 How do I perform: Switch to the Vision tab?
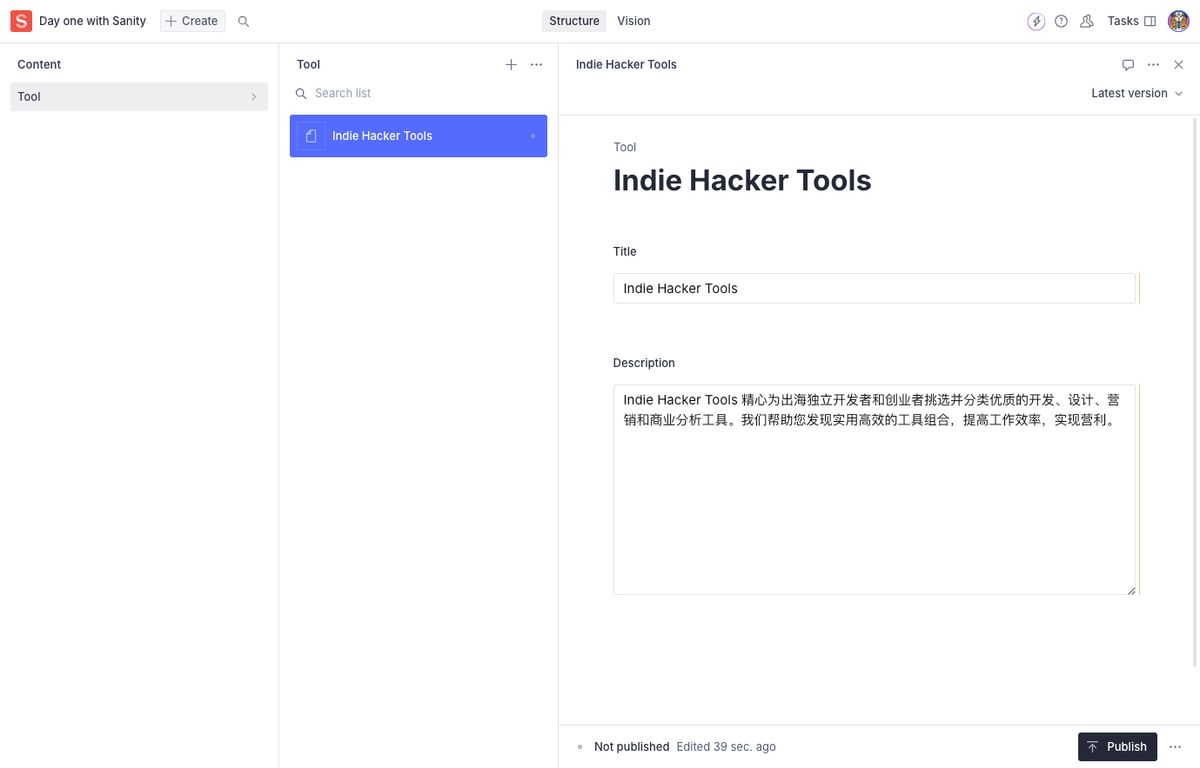634,21
